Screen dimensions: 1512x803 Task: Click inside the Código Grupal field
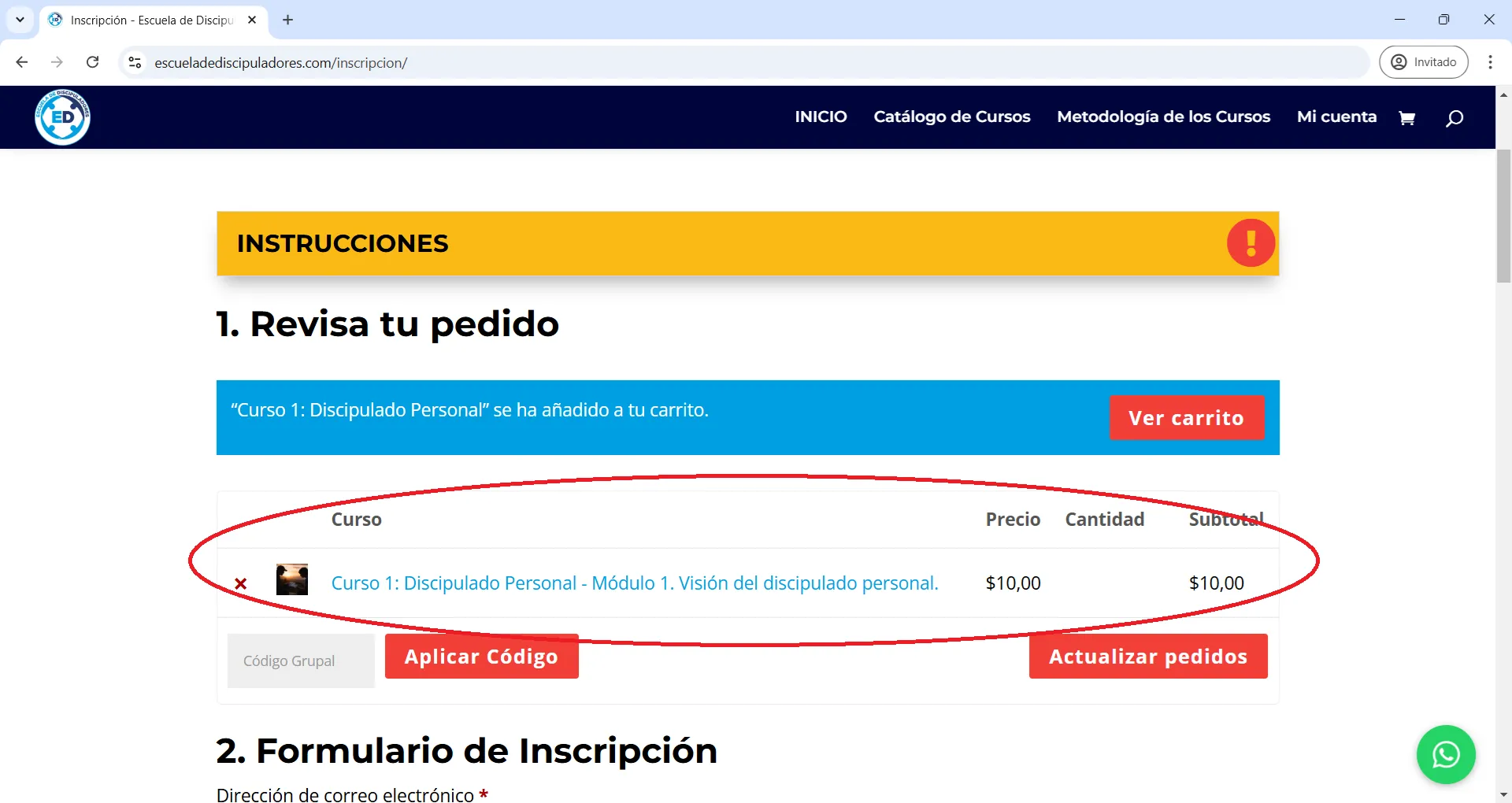pos(300,660)
